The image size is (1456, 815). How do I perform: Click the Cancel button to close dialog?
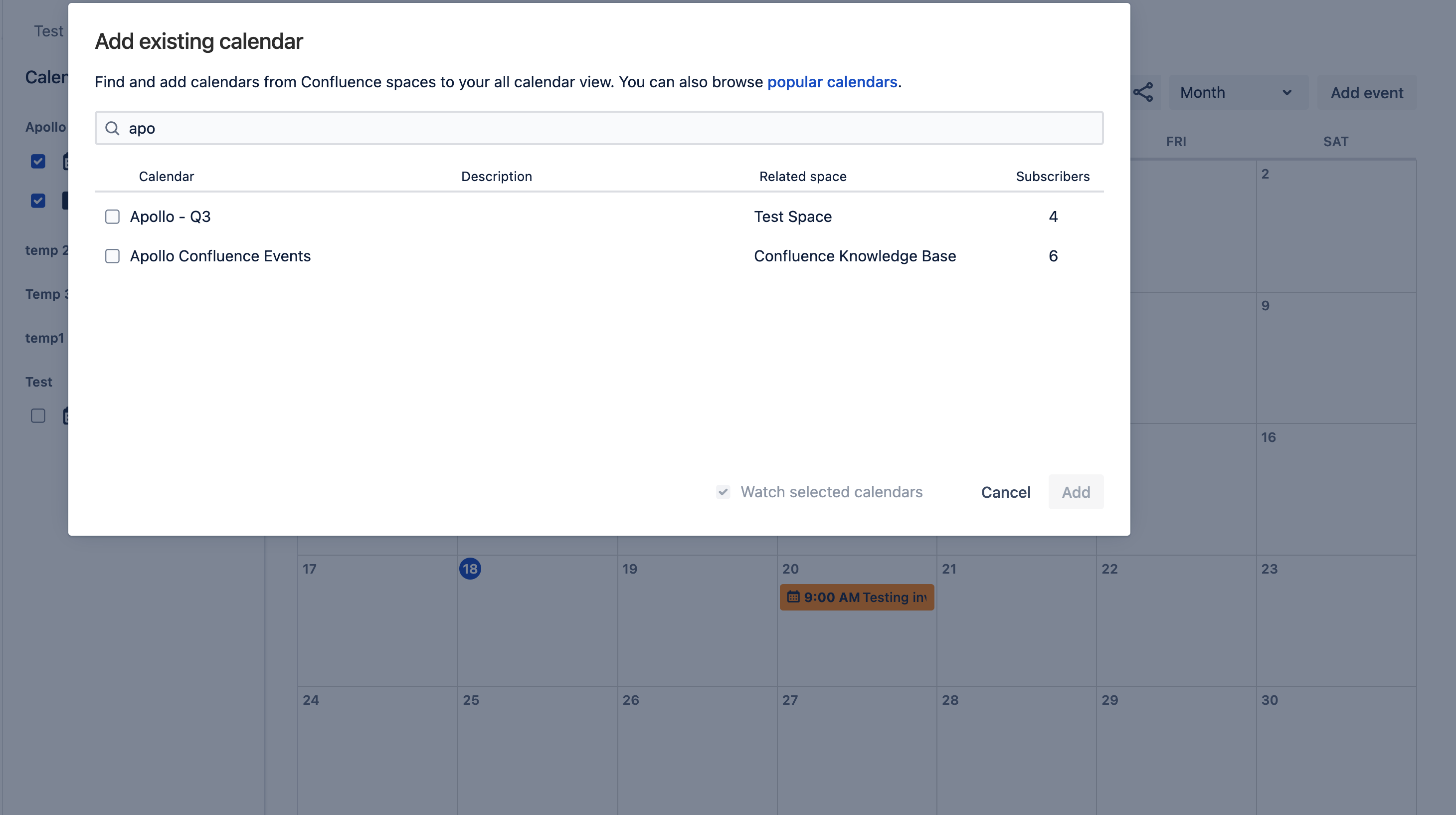pyautogui.click(x=1006, y=491)
